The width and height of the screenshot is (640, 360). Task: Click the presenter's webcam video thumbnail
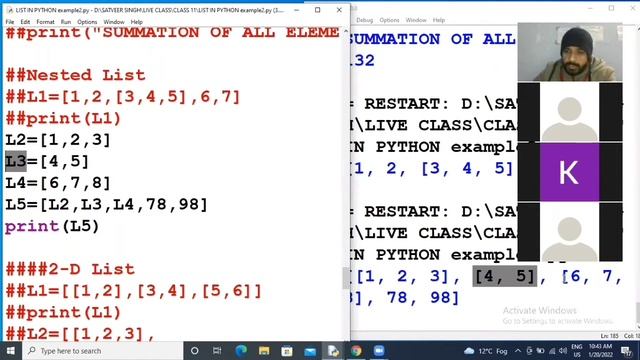click(x=570, y=52)
